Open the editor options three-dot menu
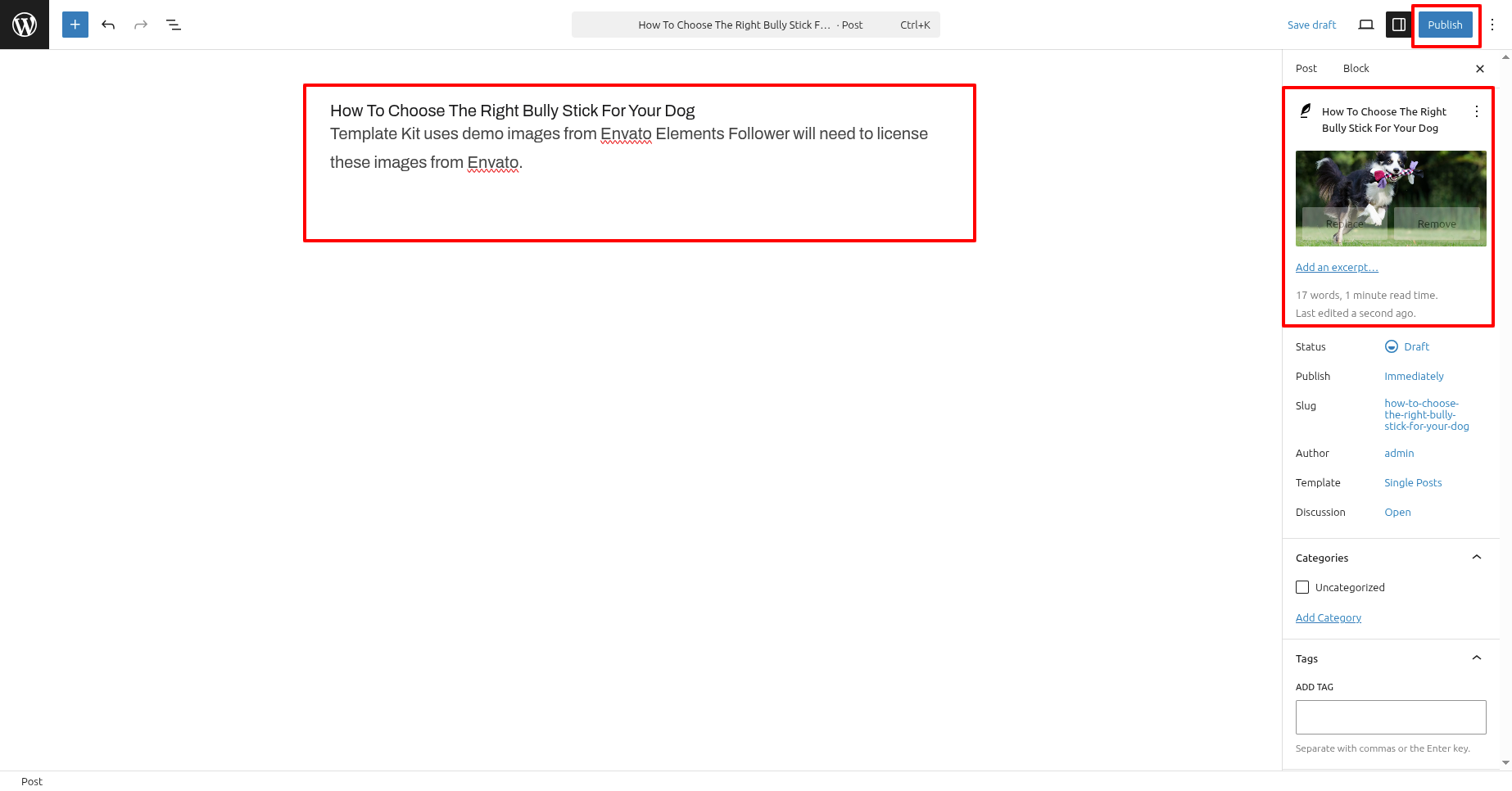Viewport: 1512px width, 791px height. (x=1492, y=25)
